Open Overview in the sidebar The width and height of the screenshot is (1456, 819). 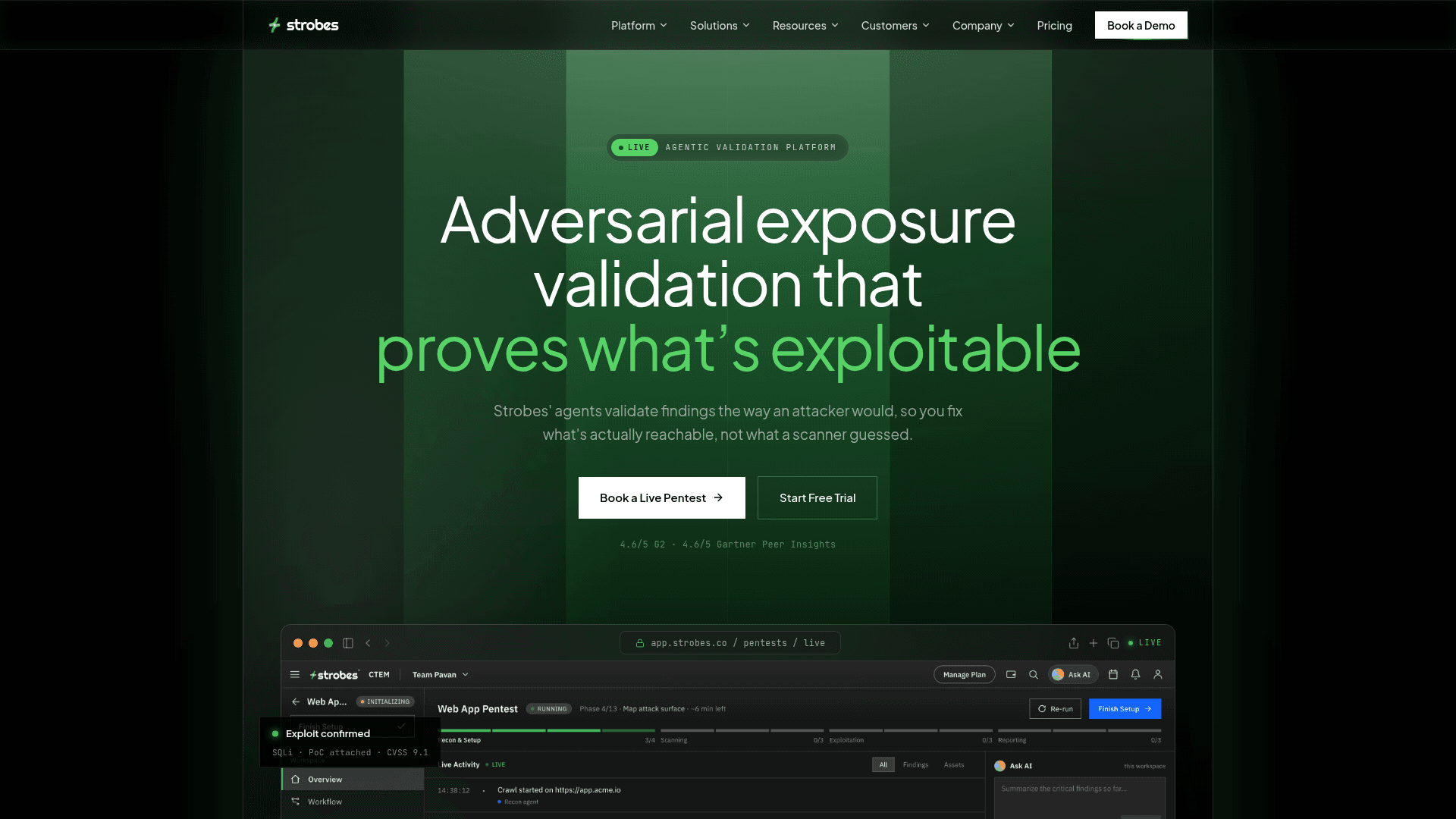[353, 780]
